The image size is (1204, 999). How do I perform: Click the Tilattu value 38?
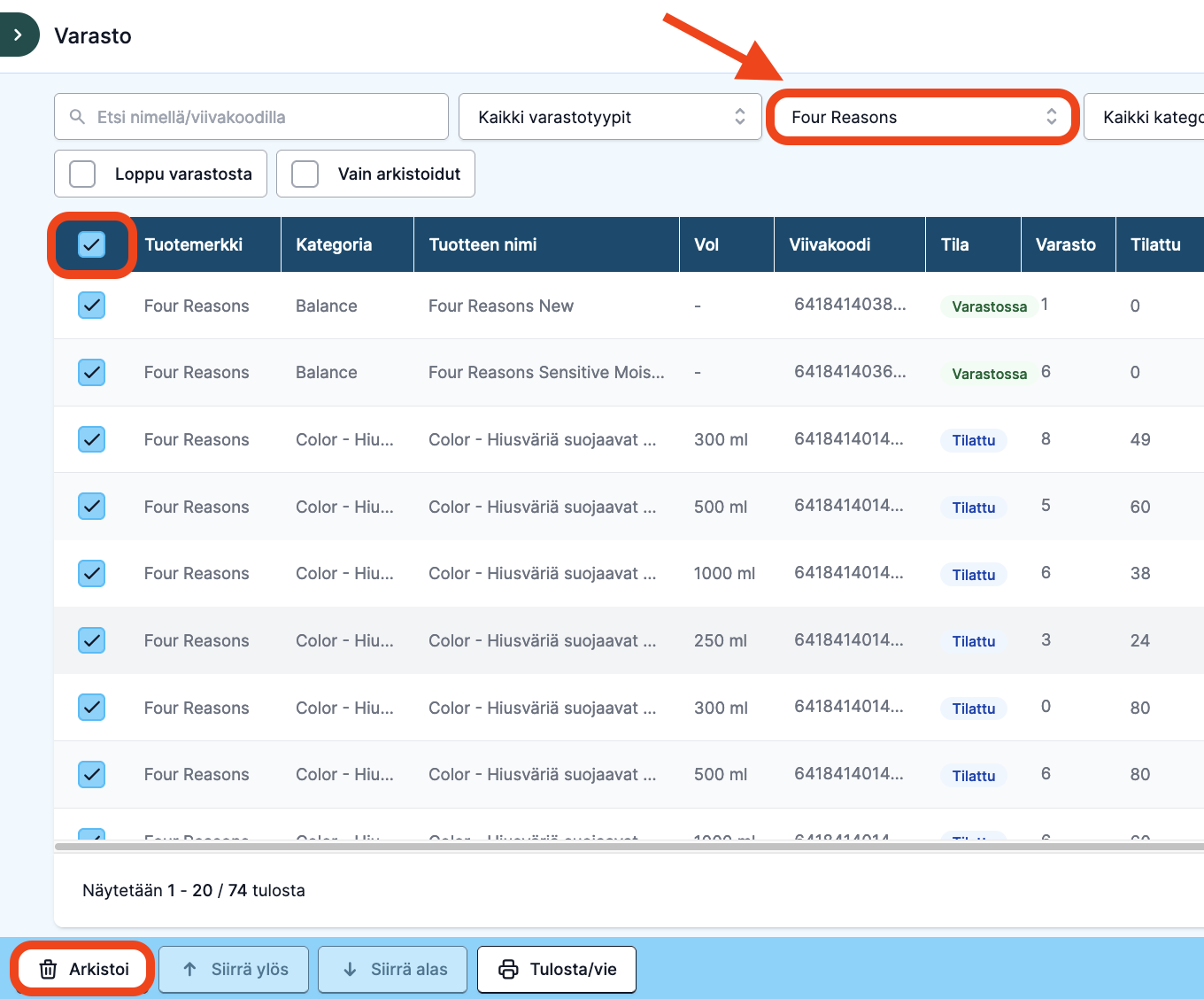pos(1140,573)
